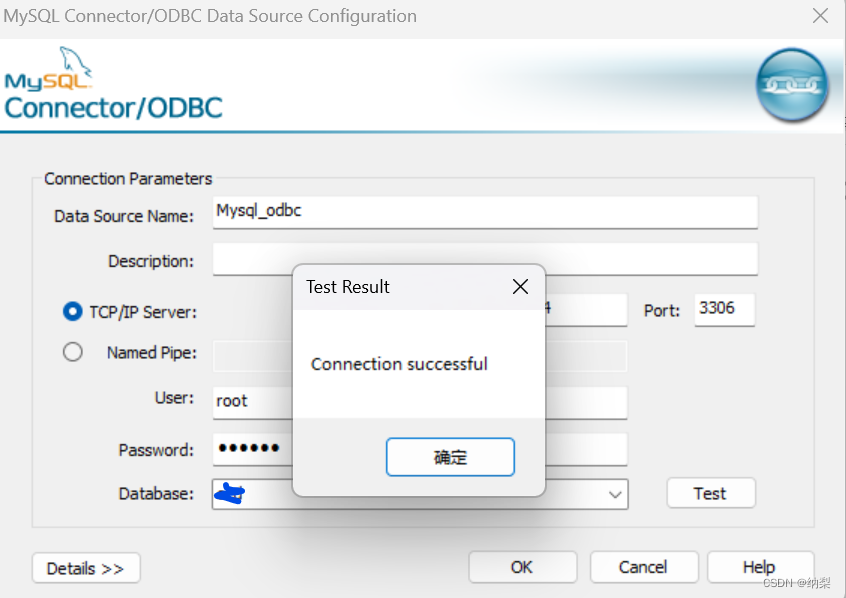Click the Description input field
The height and width of the screenshot is (598, 846).
(485, 259)
